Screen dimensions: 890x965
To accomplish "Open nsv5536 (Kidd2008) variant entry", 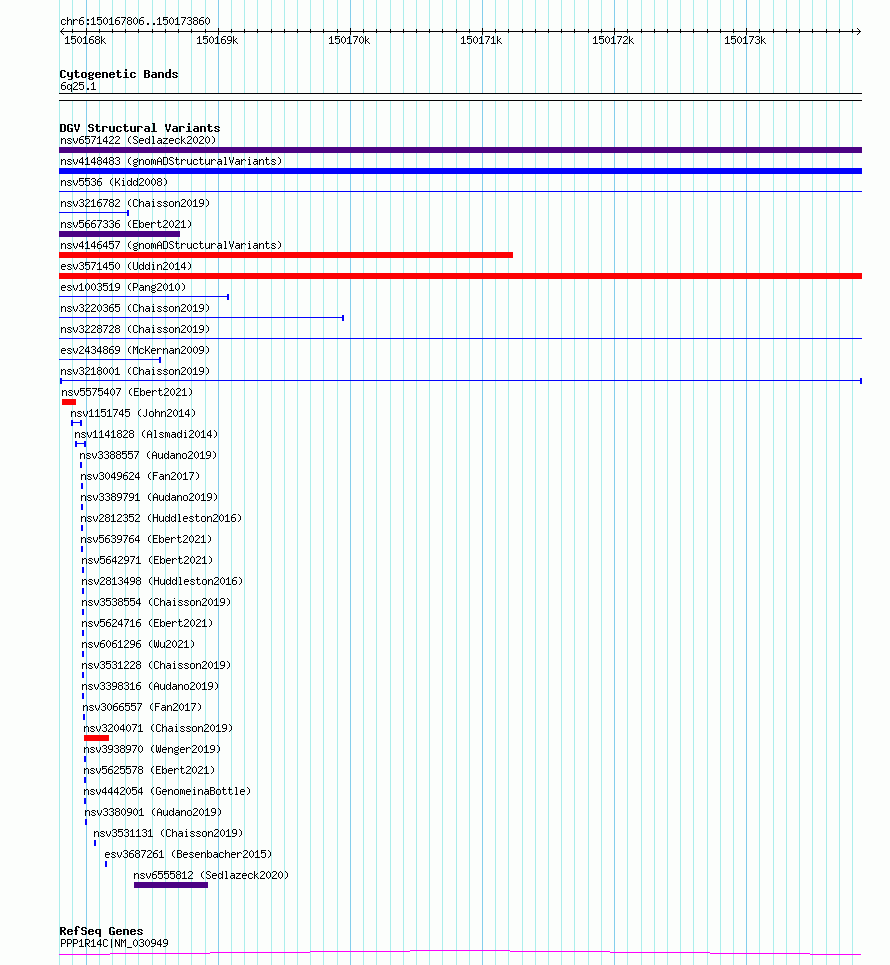I will coord(114,182).
